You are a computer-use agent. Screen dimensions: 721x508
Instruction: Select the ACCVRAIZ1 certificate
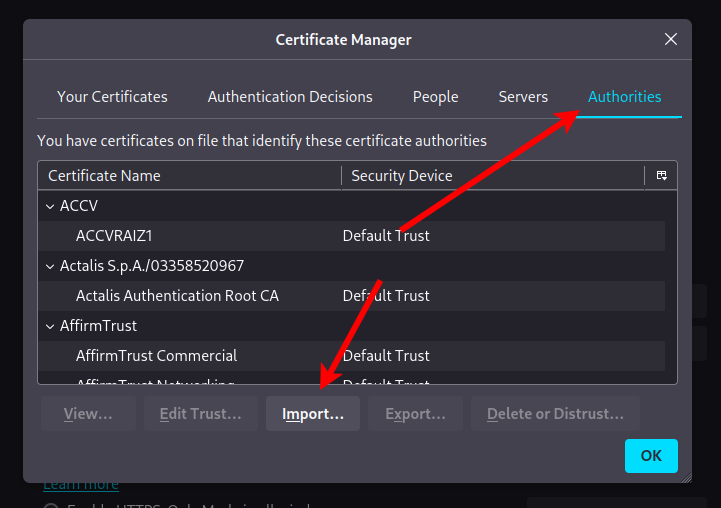(x=113, y=236)
